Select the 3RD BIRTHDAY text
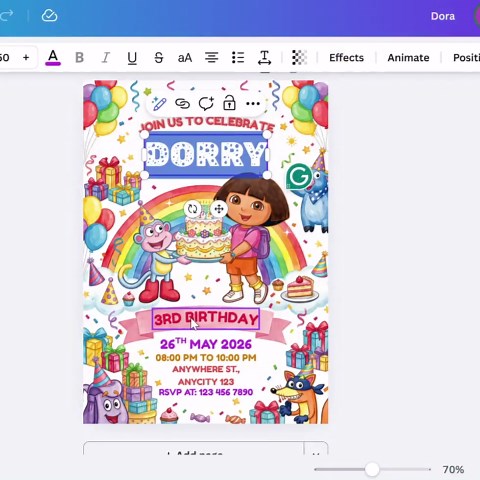Screen dimensions: 480x480 tap(206, 319)
